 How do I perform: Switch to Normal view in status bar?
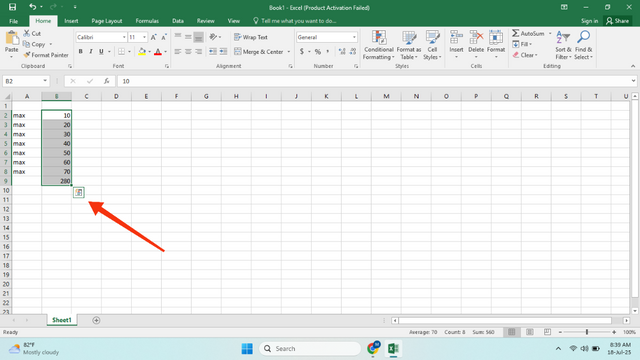click(x=511, y=332)
